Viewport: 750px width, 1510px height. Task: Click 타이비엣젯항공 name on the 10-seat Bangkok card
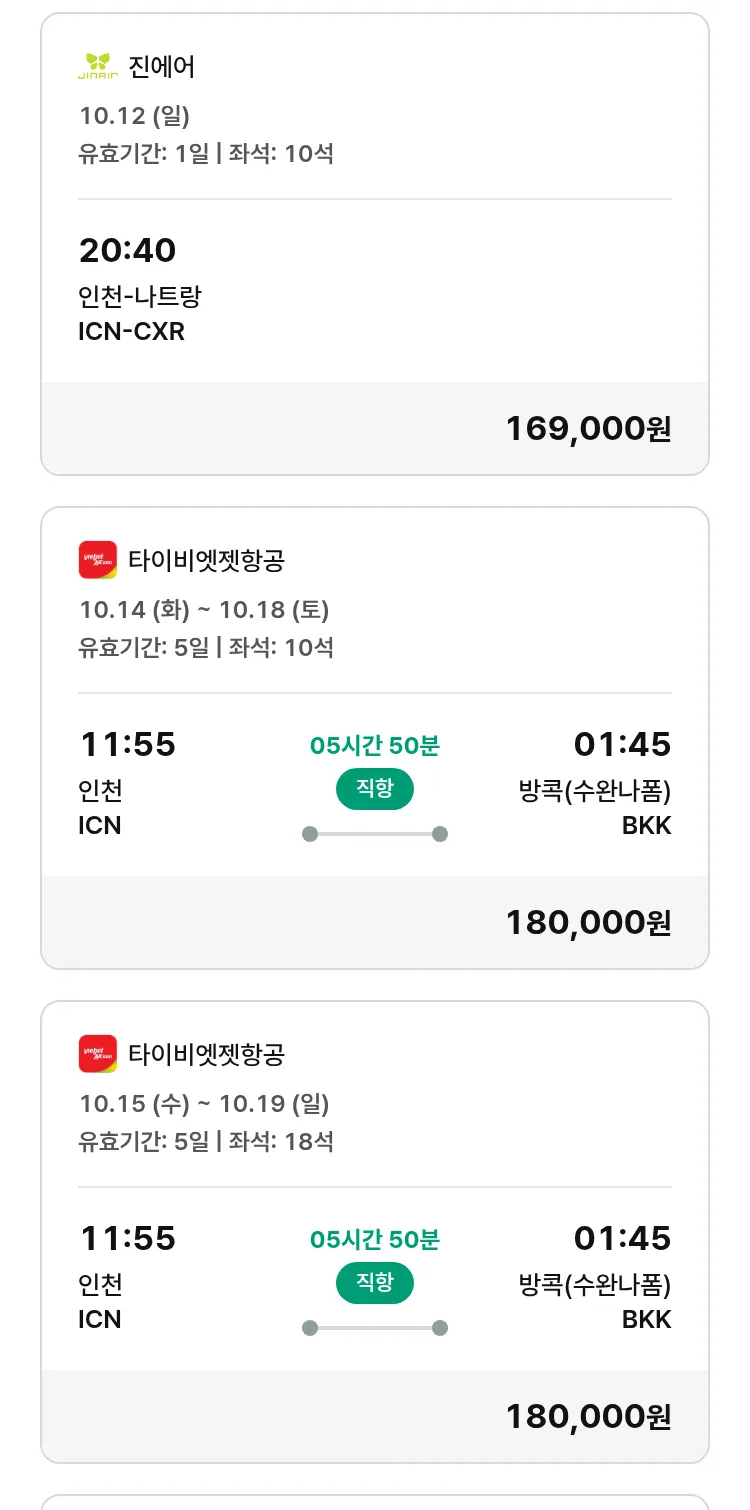click(207, 560)
